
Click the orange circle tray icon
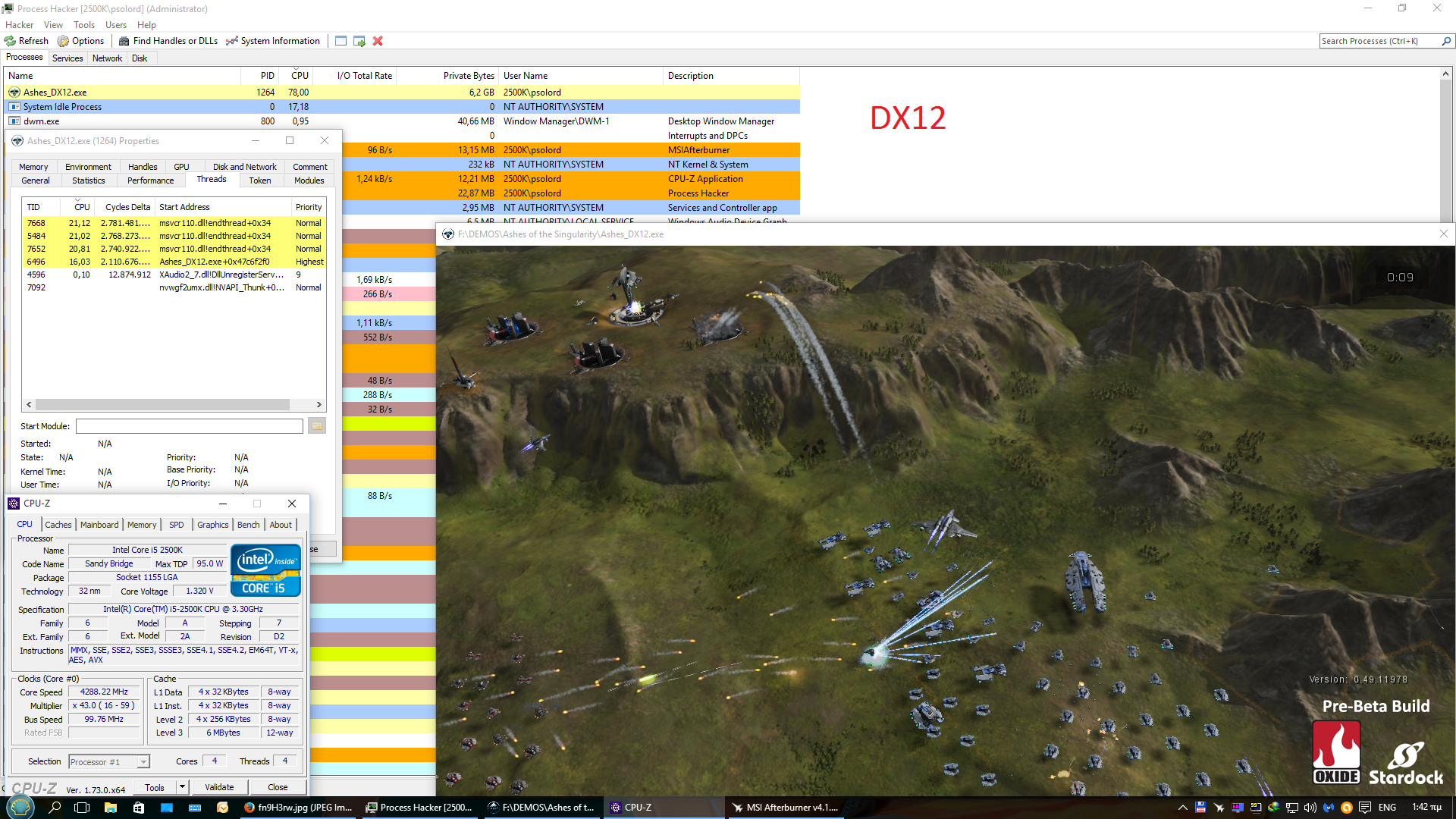[1347, 808]
